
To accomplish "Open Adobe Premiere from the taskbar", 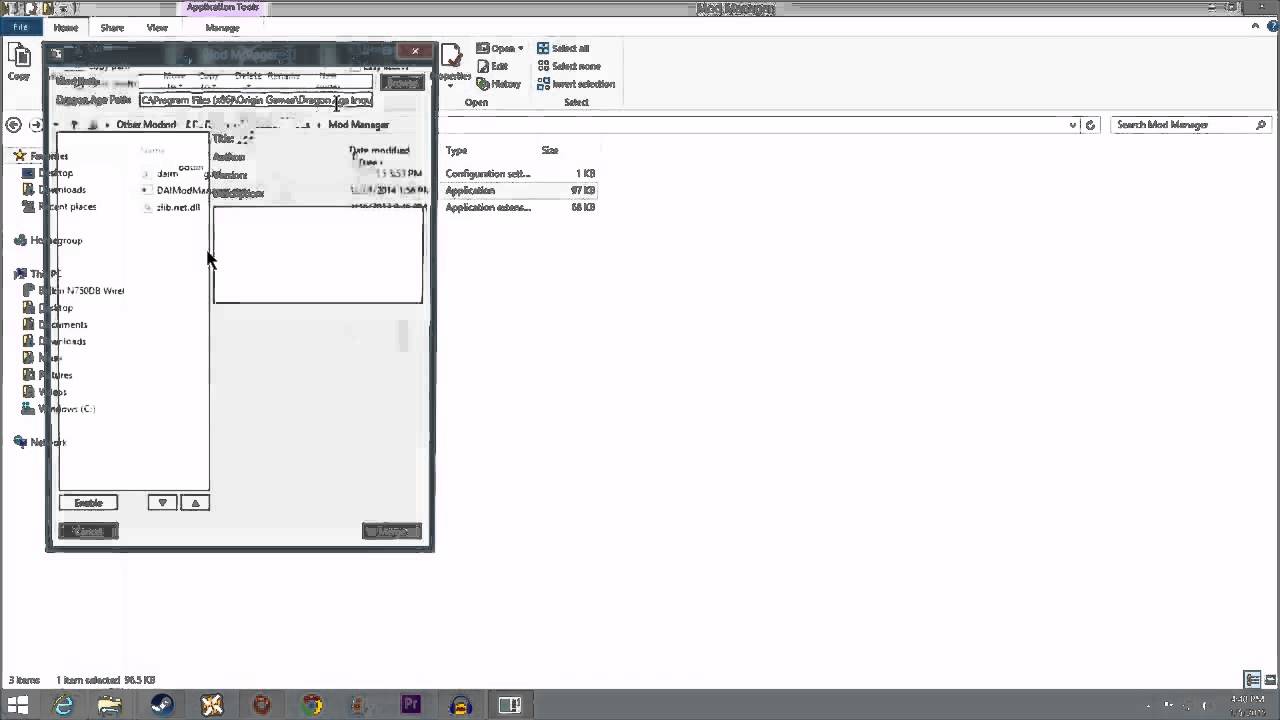I will 411,705.
